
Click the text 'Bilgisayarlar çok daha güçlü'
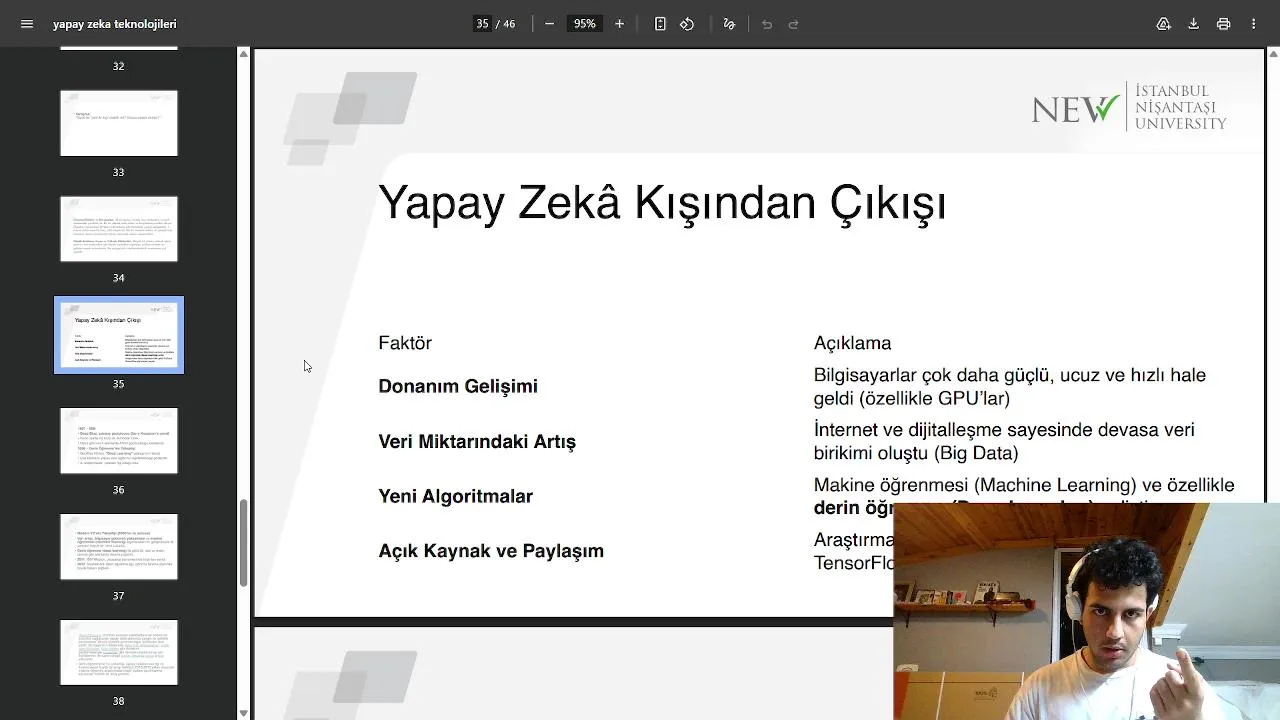tap(930, 375)
